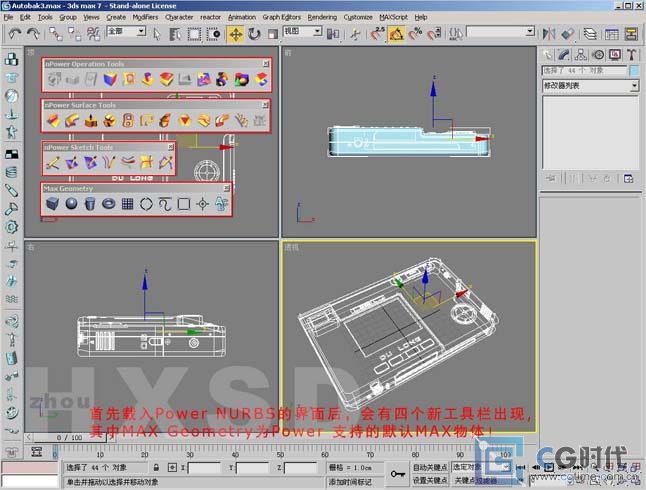Image resolution: width=646 pixels, height=490 pixels.
Task: Open the File menu
Action: click(8, 17)
